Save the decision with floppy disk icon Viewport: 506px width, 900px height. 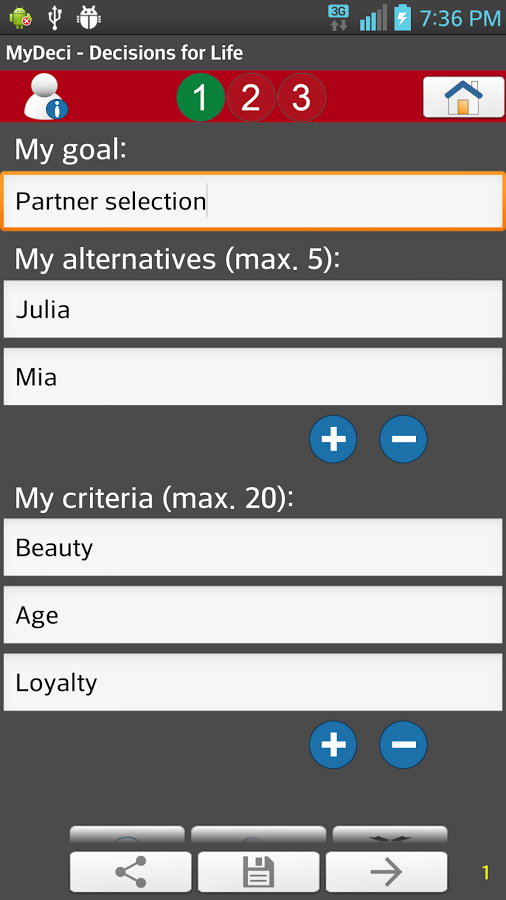pos(259,872)
